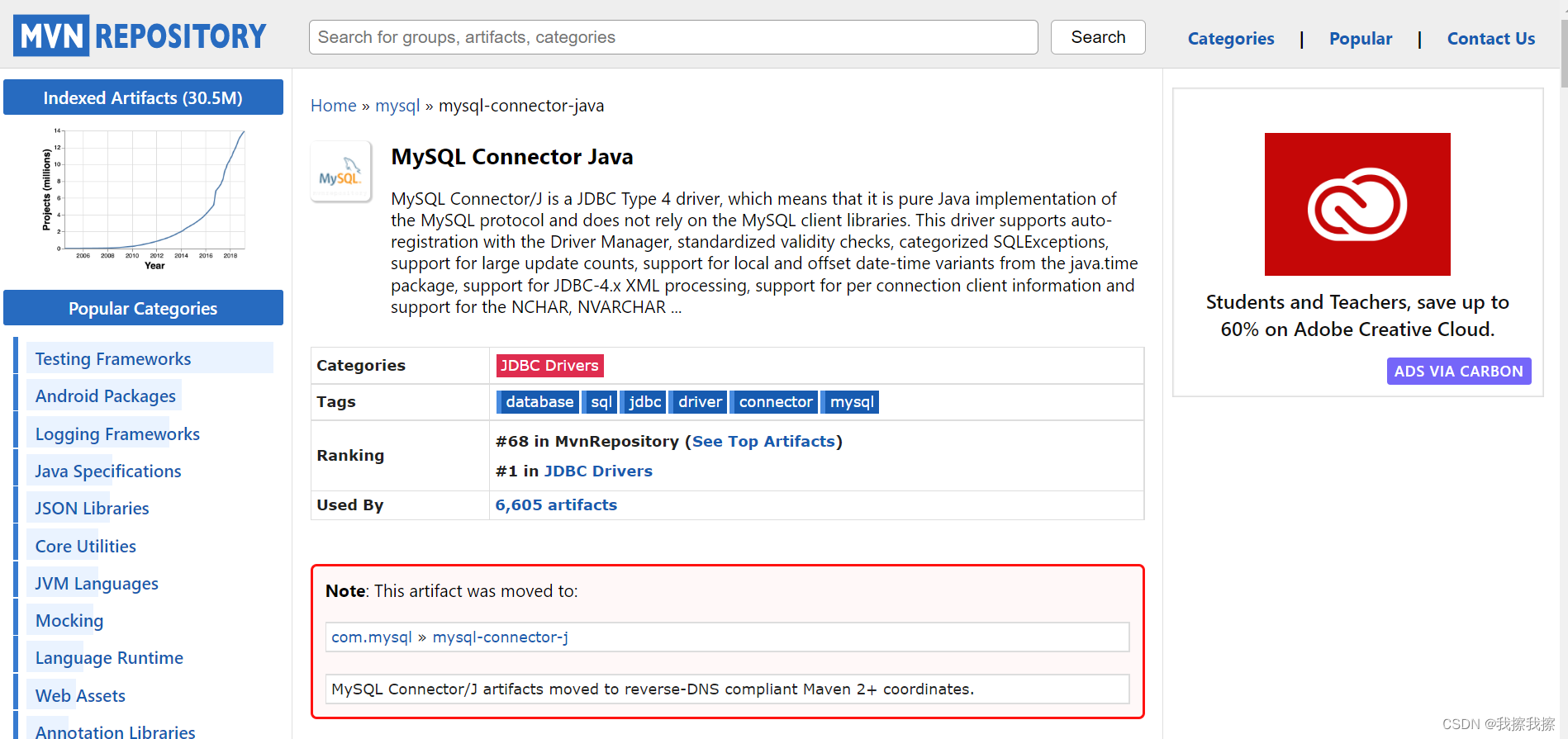Image resolution: width=1568 pixels, height=739 pixels.
Task: Click the MVN Repository logo
Action: click(140, 36)
